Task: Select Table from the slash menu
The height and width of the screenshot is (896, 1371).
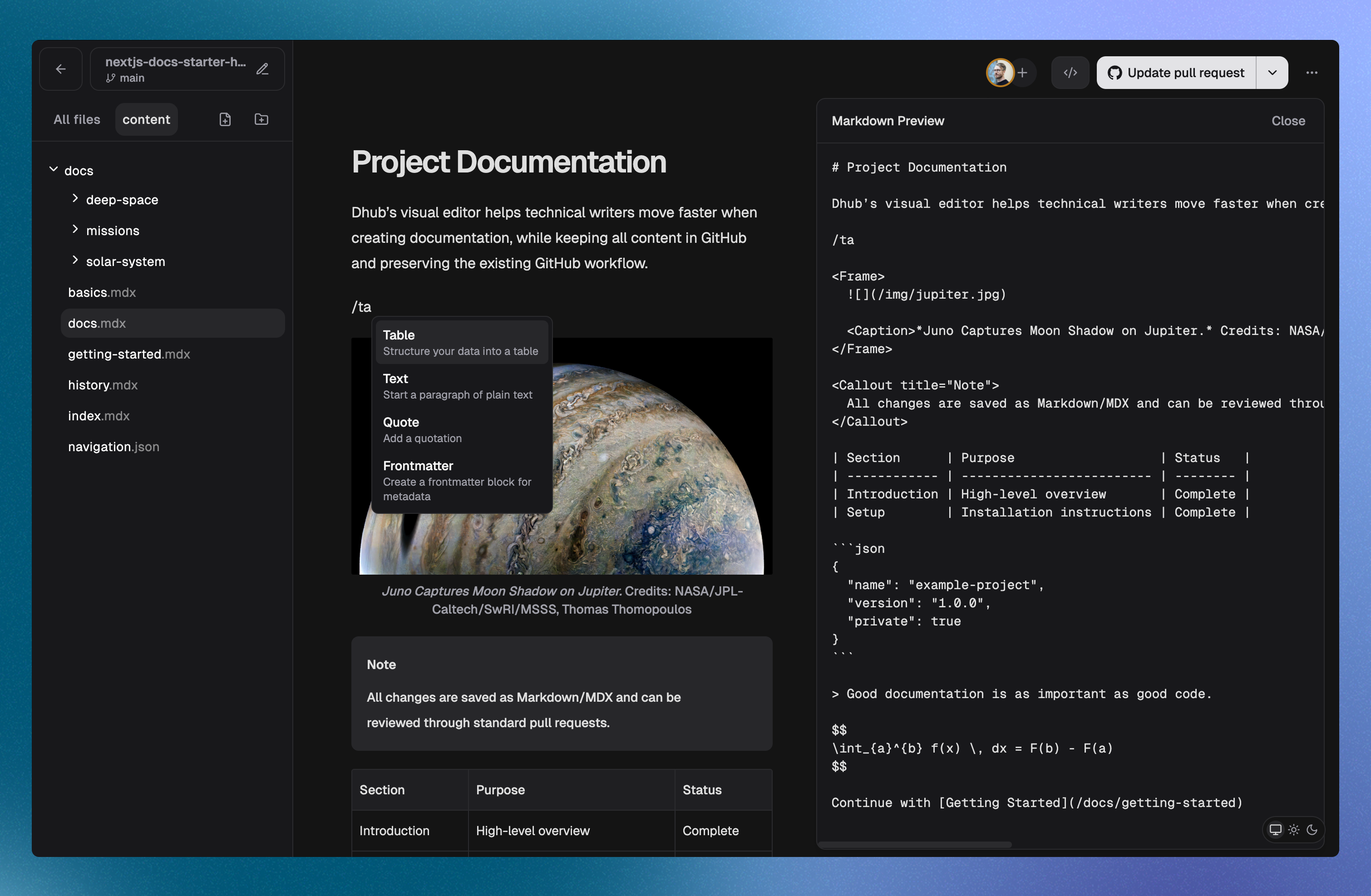Action: 461,343
